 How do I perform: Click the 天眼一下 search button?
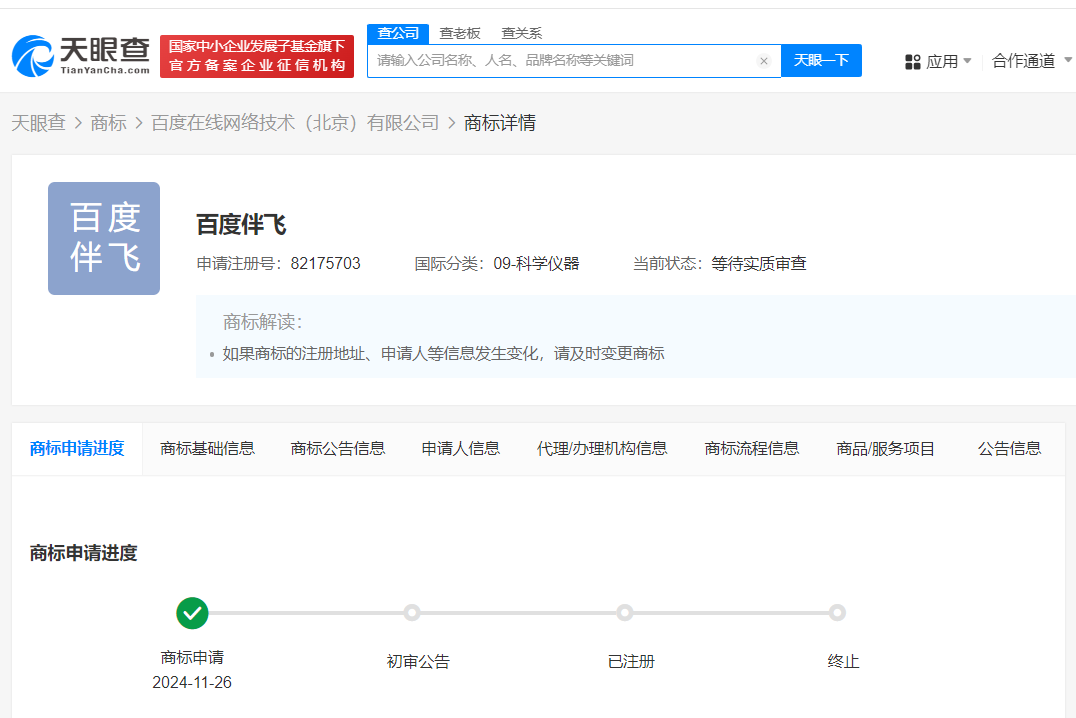coord(821,60)
